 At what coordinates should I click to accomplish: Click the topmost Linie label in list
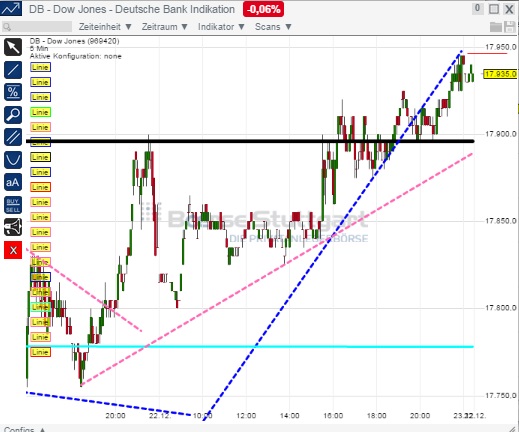click(40, 67)
